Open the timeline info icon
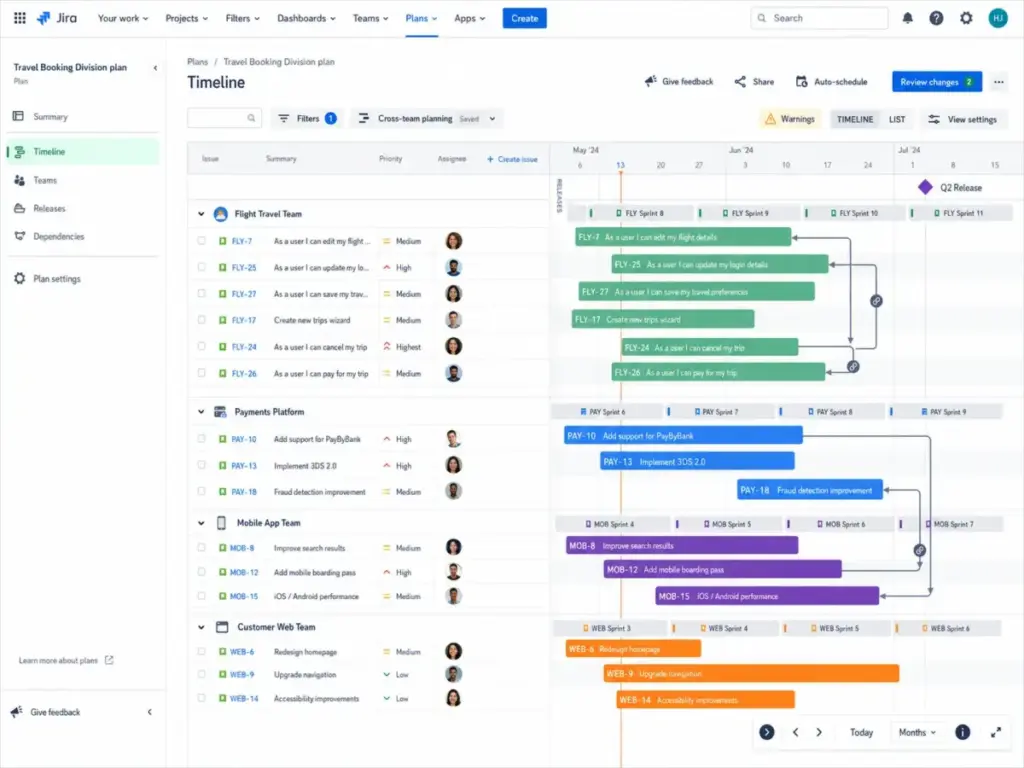 [963, 732]
